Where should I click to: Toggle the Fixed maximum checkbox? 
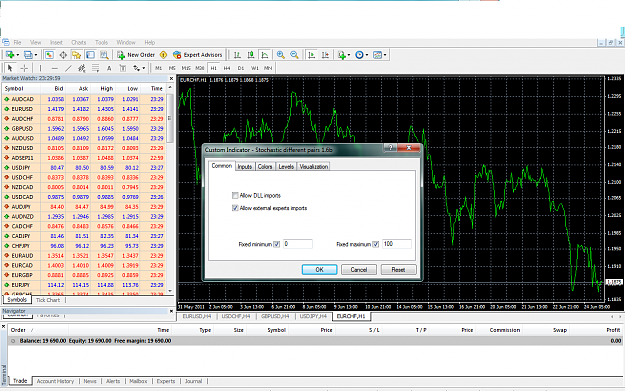click(375, 244)
